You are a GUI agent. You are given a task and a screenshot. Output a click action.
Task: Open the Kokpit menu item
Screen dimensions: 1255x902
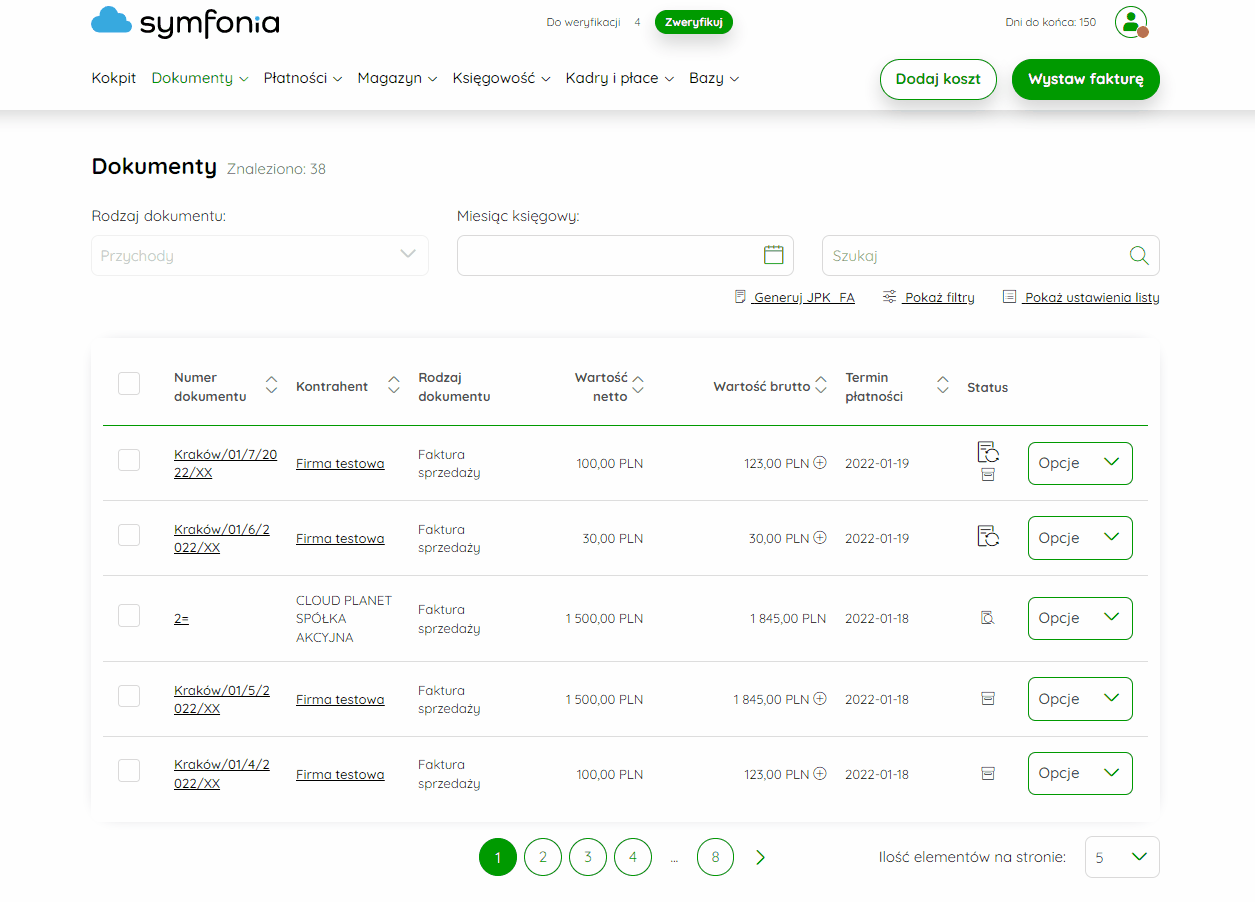point(114,78)
